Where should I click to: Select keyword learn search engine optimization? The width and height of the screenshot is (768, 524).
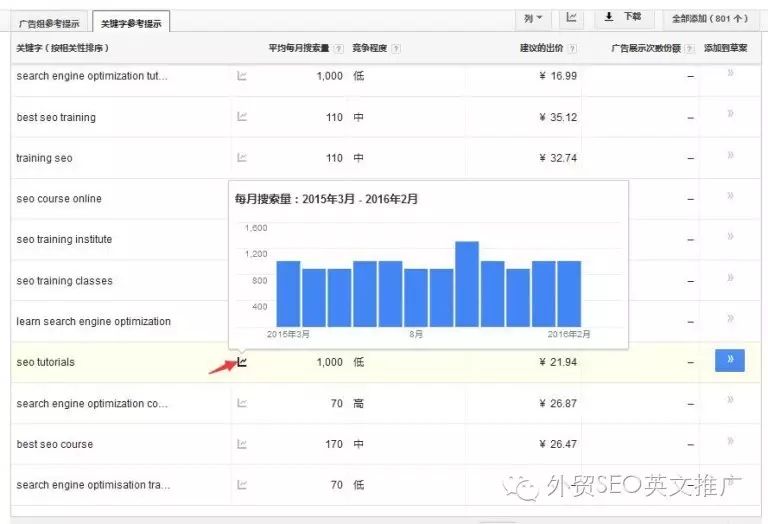(94, 321)
